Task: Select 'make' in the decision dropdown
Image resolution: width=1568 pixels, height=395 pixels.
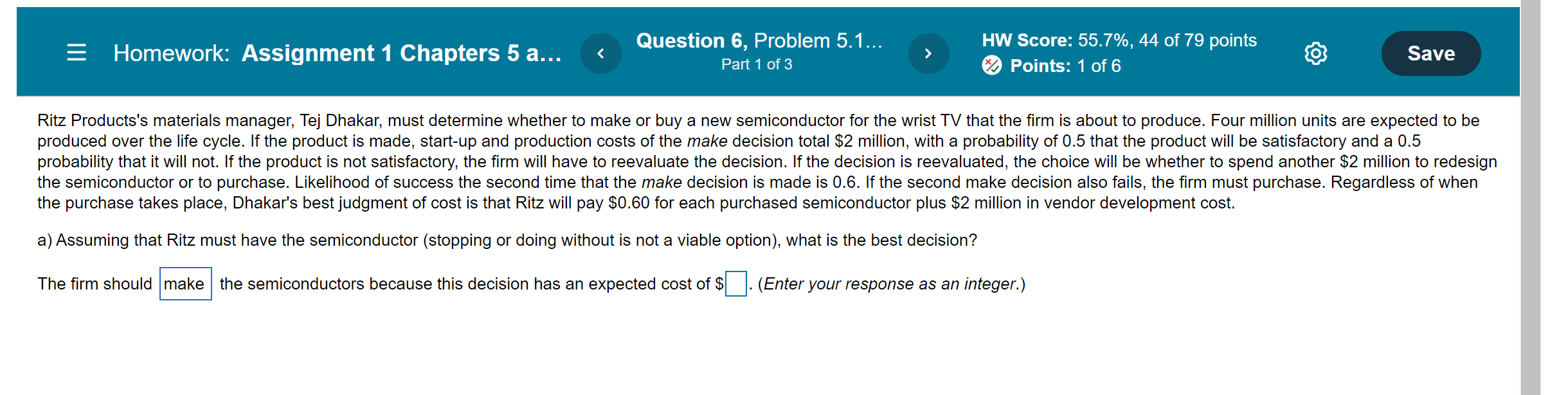Action: 185,283
